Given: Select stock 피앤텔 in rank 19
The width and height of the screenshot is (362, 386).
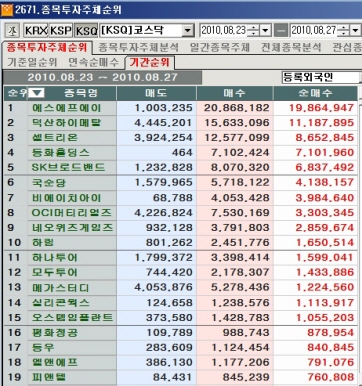Looking at the screenshot, I should [49, 377].
